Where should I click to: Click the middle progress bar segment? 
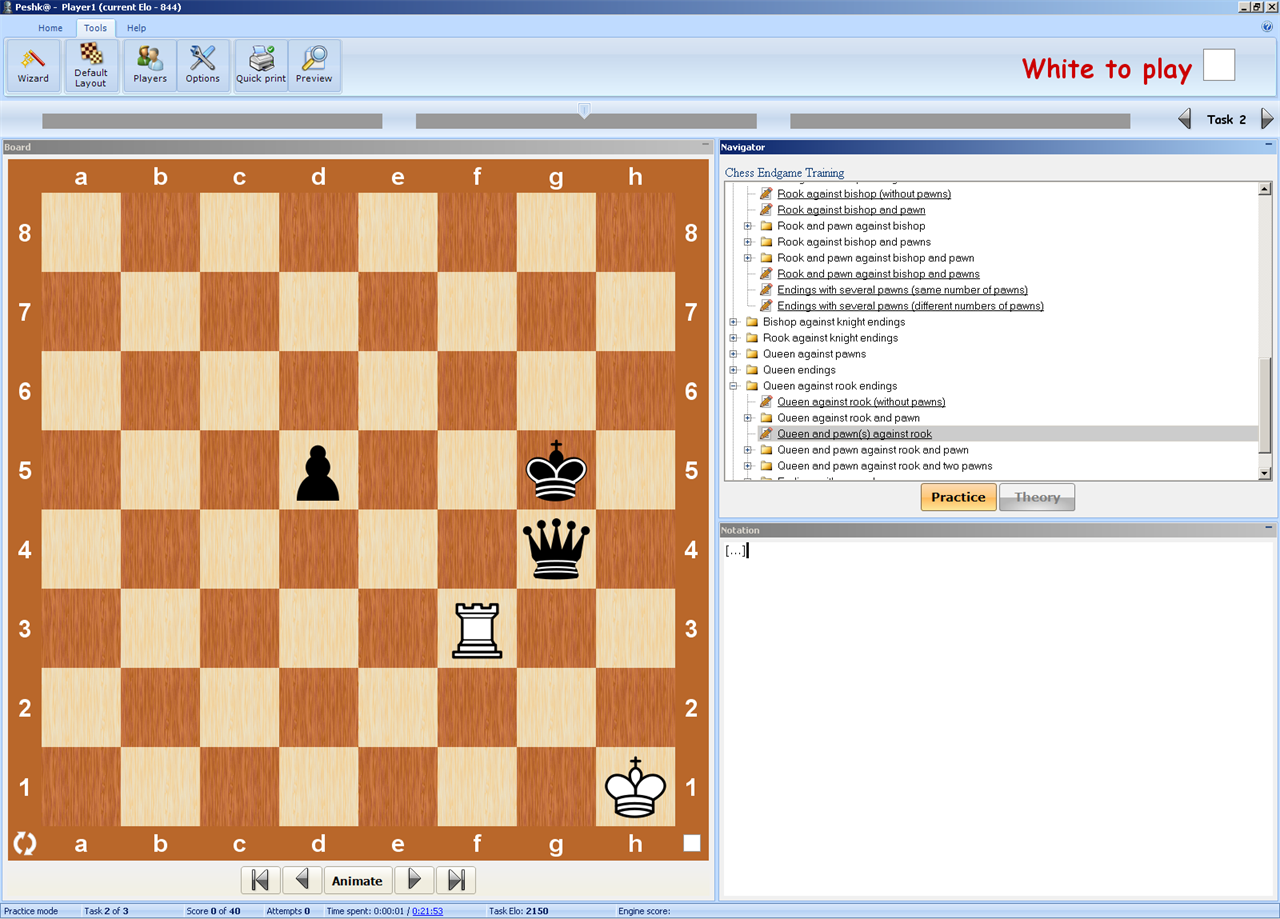[x=586, y=121]
